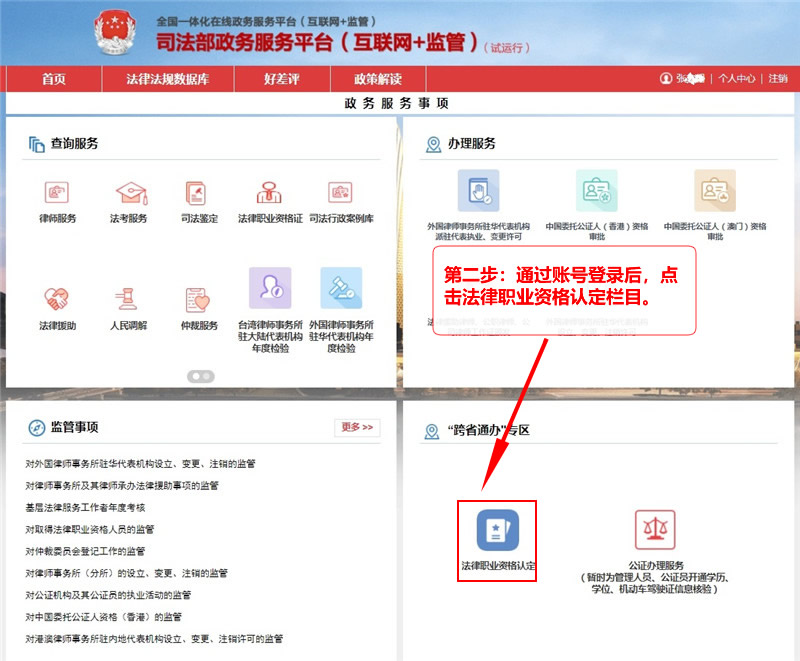Go to the 首页 navigation tab

coord(54,79)
